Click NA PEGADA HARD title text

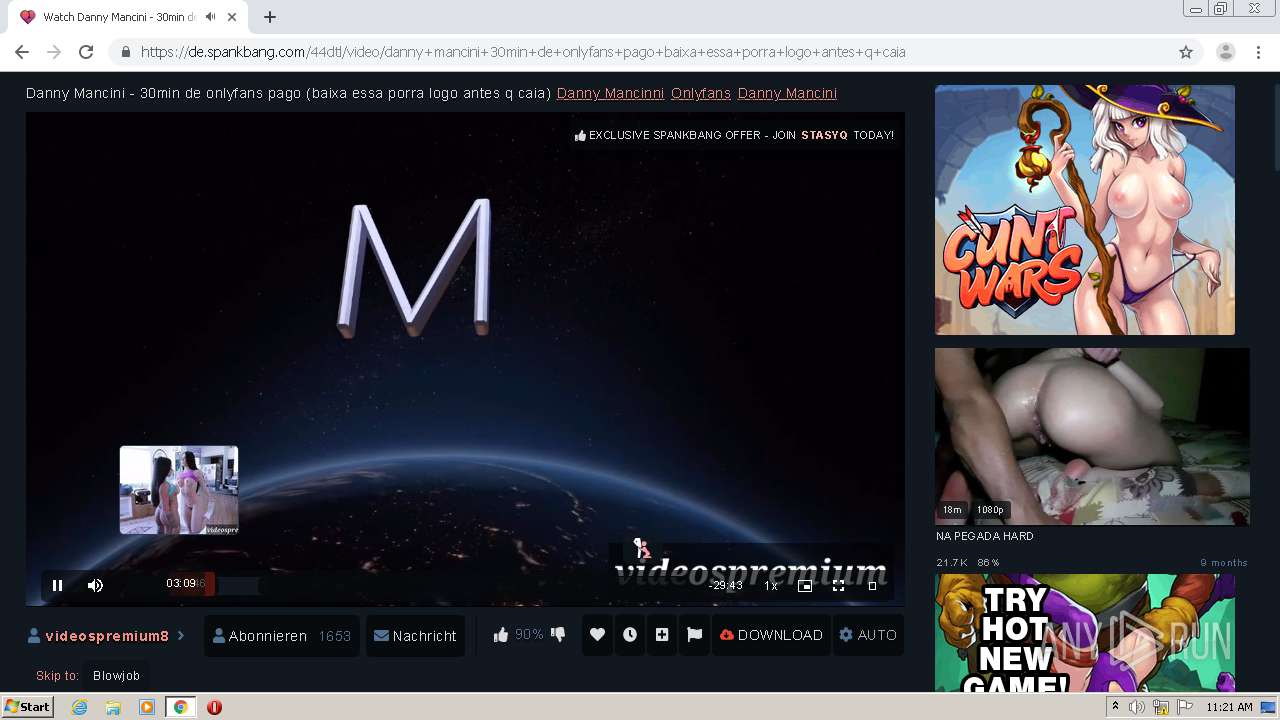click(x=985, y=536)
